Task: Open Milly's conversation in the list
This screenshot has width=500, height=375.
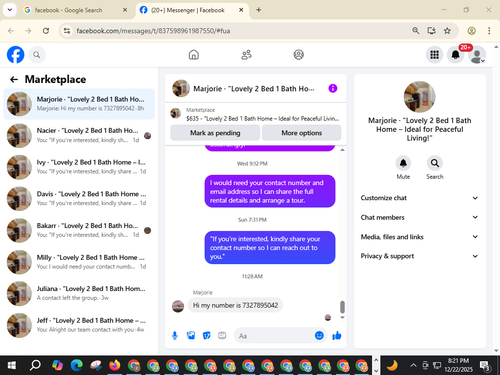Action: (79, 262)
